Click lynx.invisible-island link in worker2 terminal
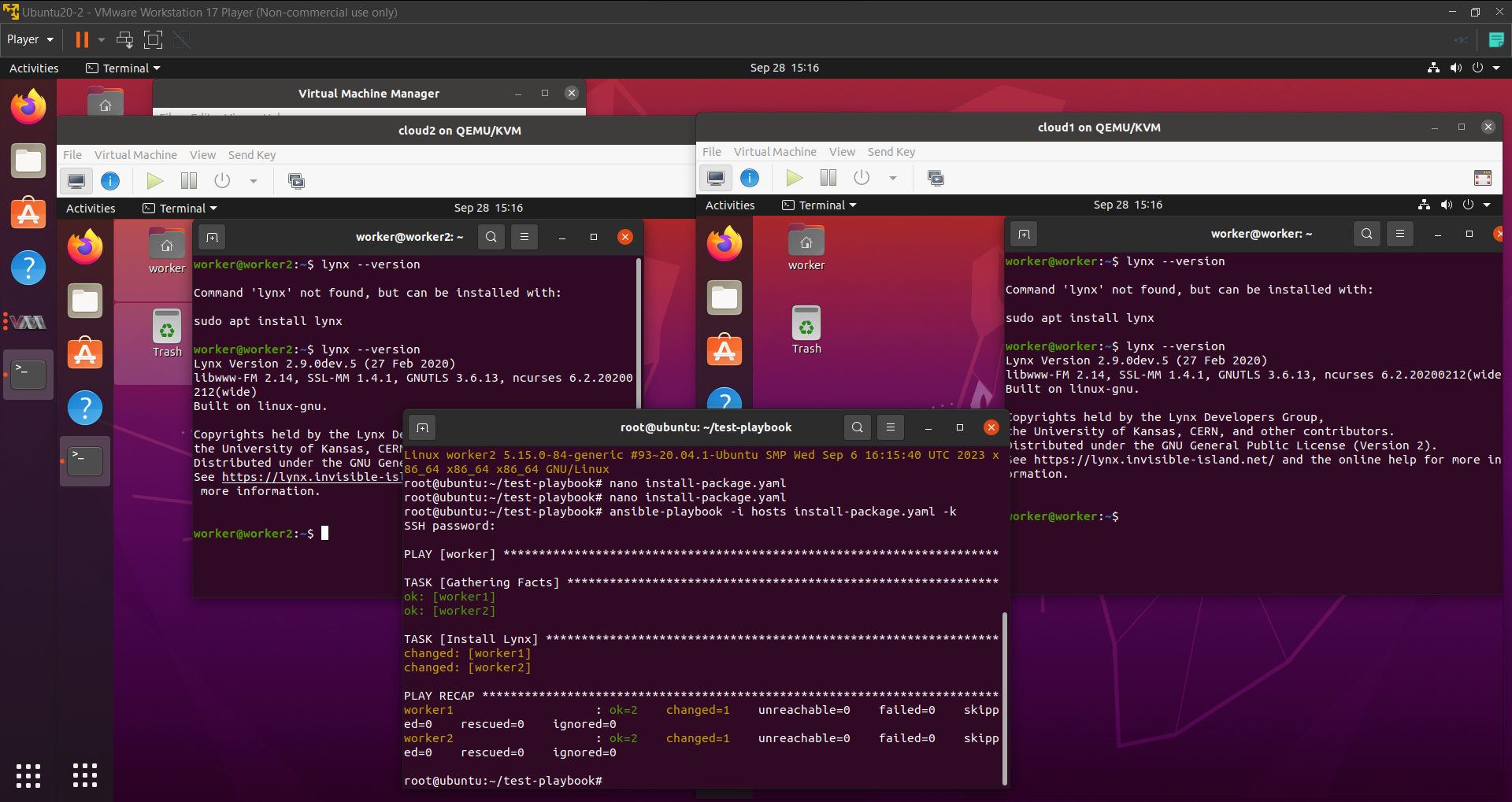1512x802 pixels. (x=312, y=477)
